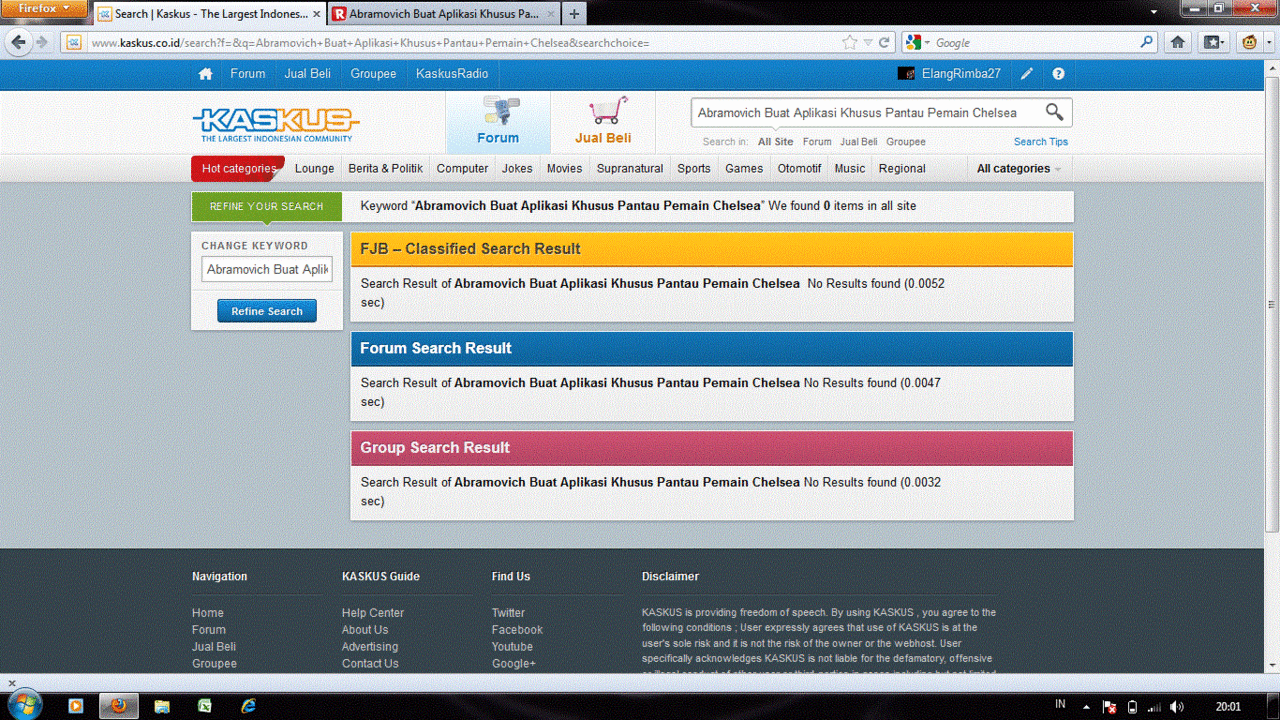Open Search Tips link
The height and width of the screenshot is (720, 1280).
[1041, 142]
